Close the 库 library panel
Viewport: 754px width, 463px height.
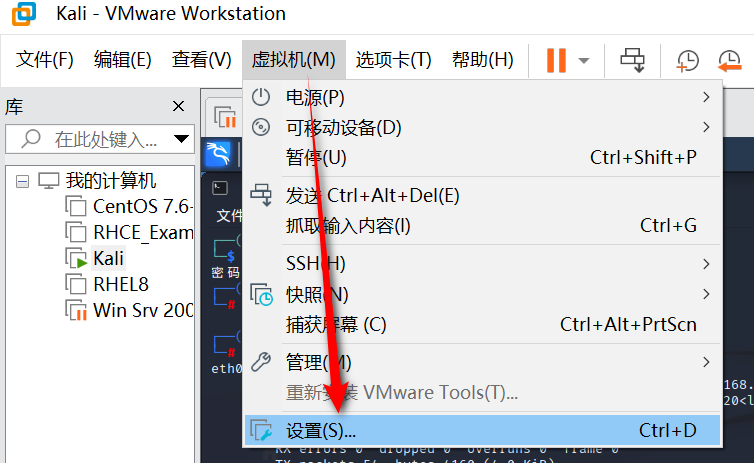[x=178, y=106]
